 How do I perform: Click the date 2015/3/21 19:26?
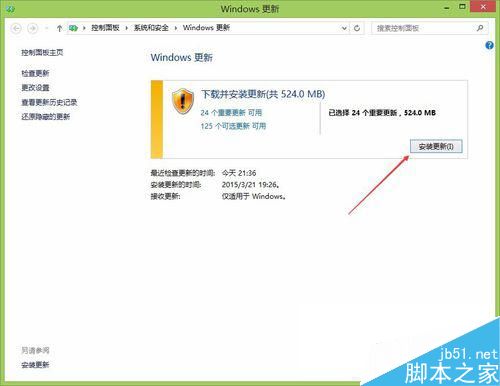(x=249, y=184)
